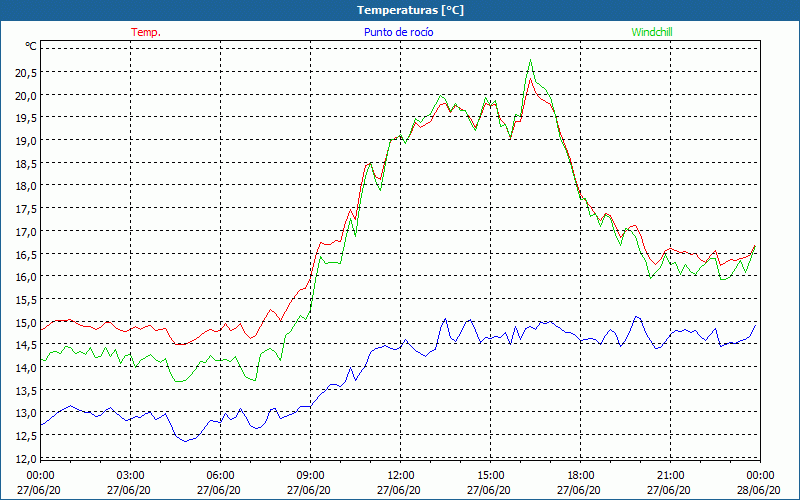Click the 06:00 time axis label
This screenshot has width=800, height=500.
pos(220,476)
